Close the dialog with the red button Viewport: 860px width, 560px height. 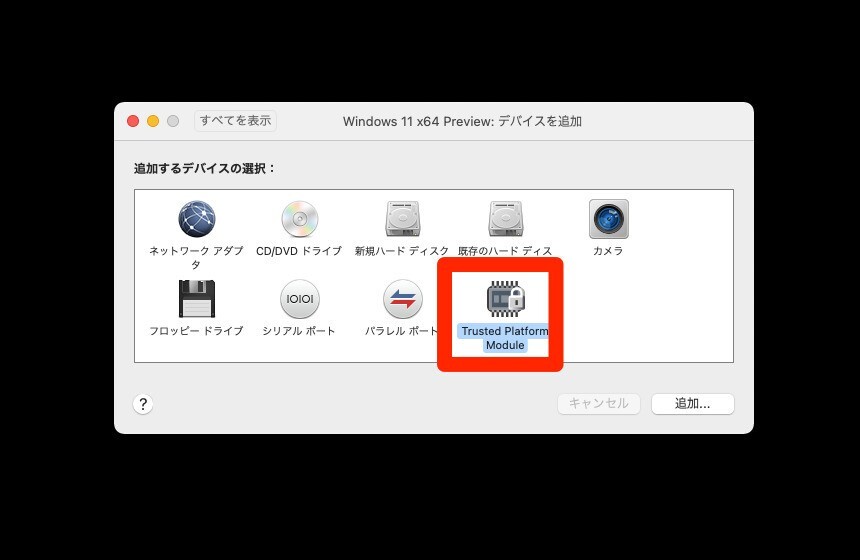133,121
